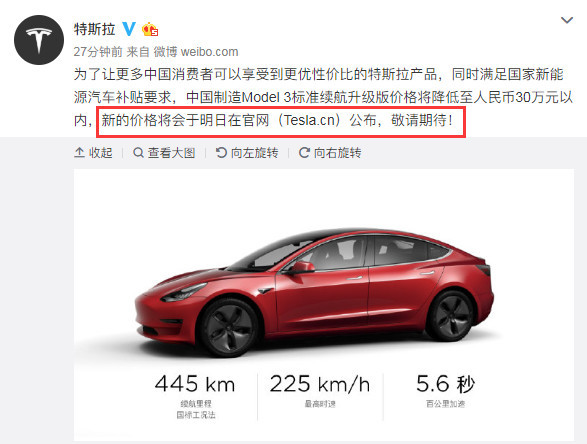This screenshot has width=587, height=444.
Task: Open 查看大图 to view large image
Action: [x=164, y=153]
